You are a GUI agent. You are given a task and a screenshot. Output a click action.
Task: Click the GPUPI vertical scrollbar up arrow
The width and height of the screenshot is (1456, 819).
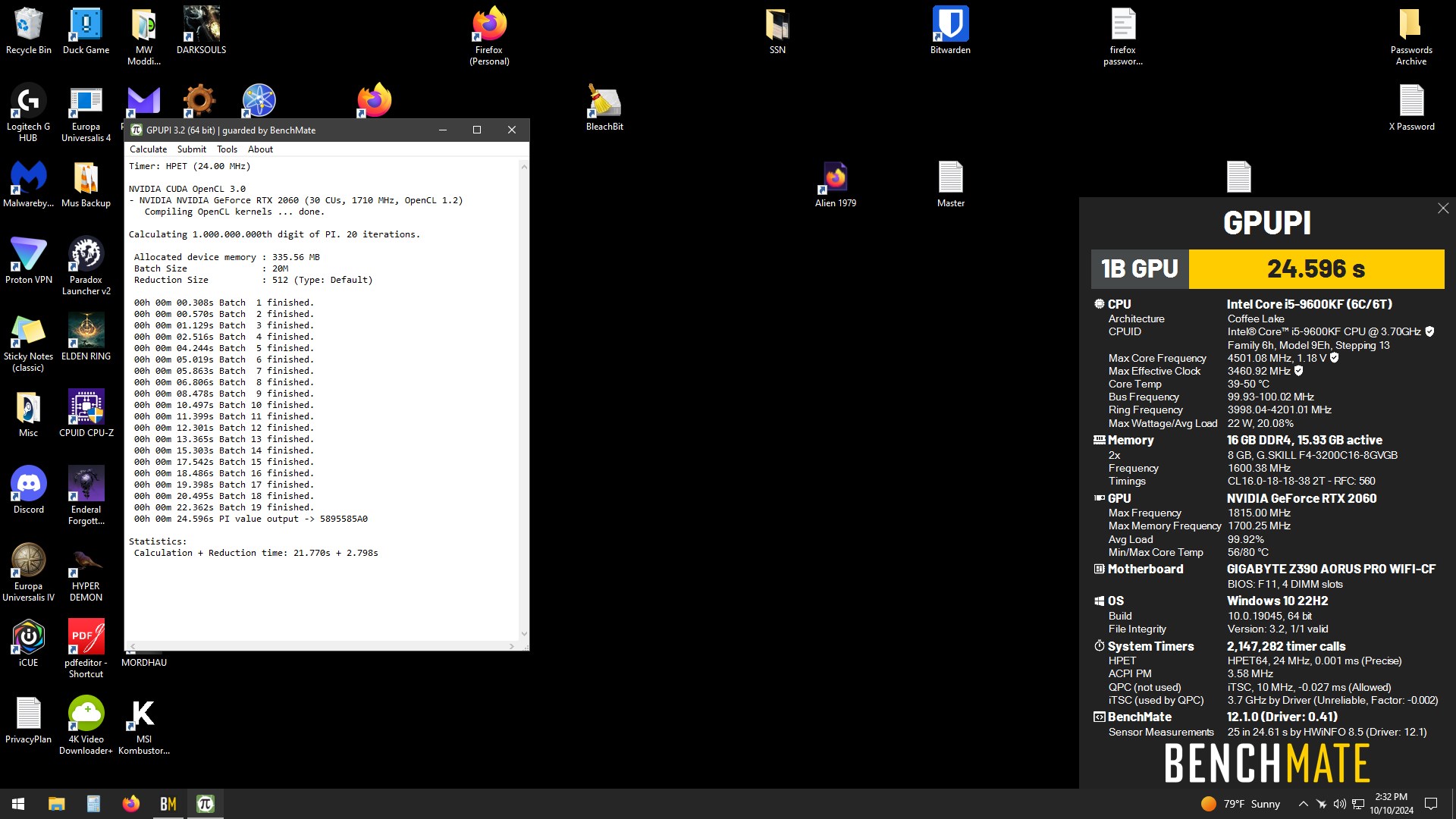click(523, 166)
